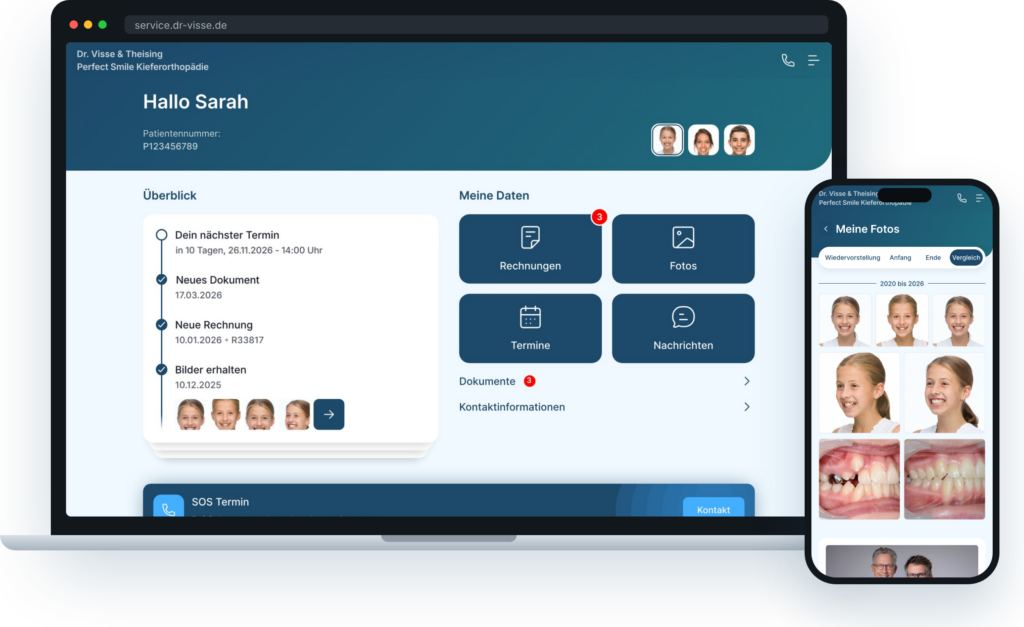The height and width of the screenshot is (627, 1024).
Task: Click the phone icon in mobile header
Action: tap(961, 198)
